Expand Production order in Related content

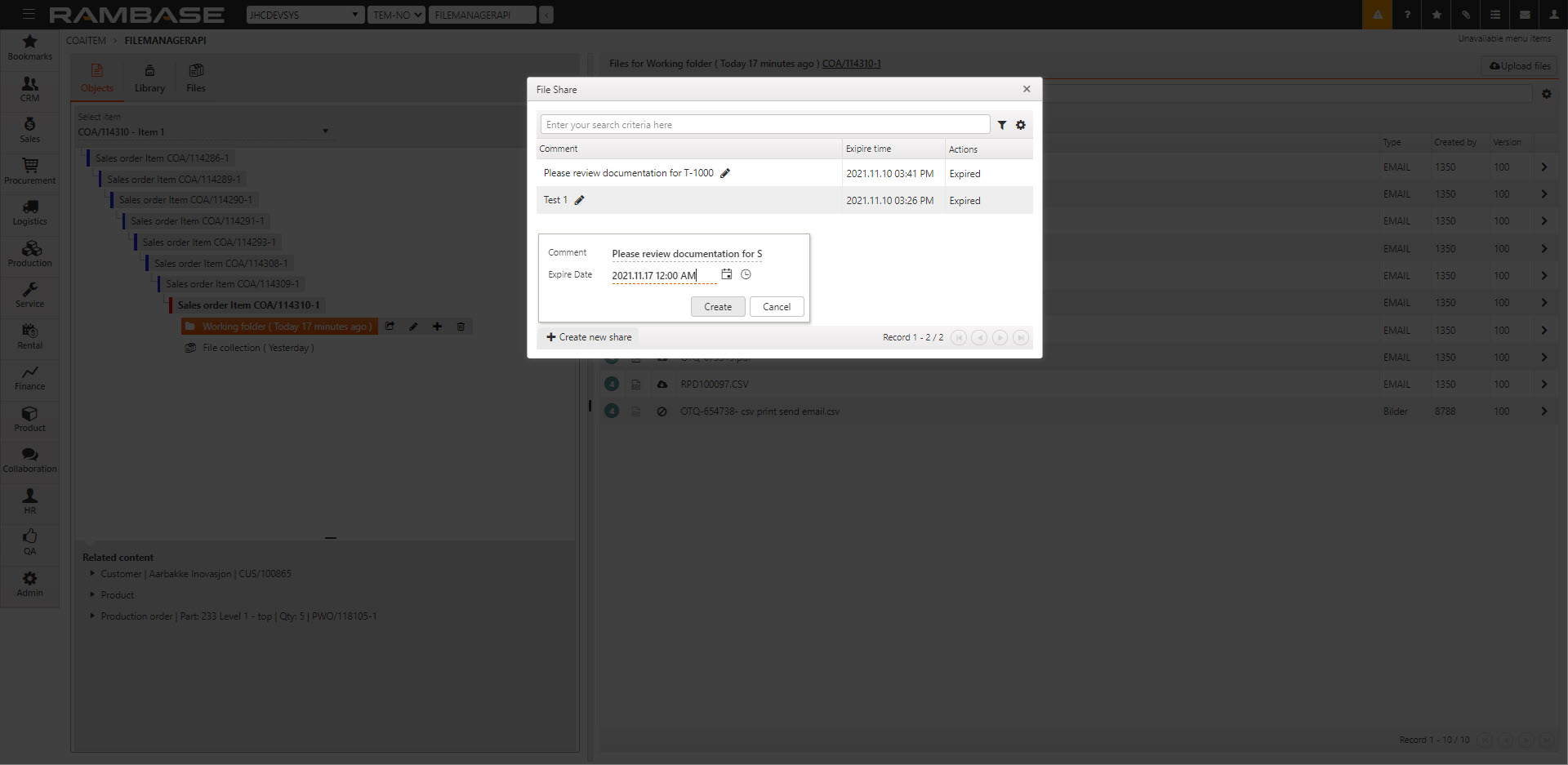point(92,616)
